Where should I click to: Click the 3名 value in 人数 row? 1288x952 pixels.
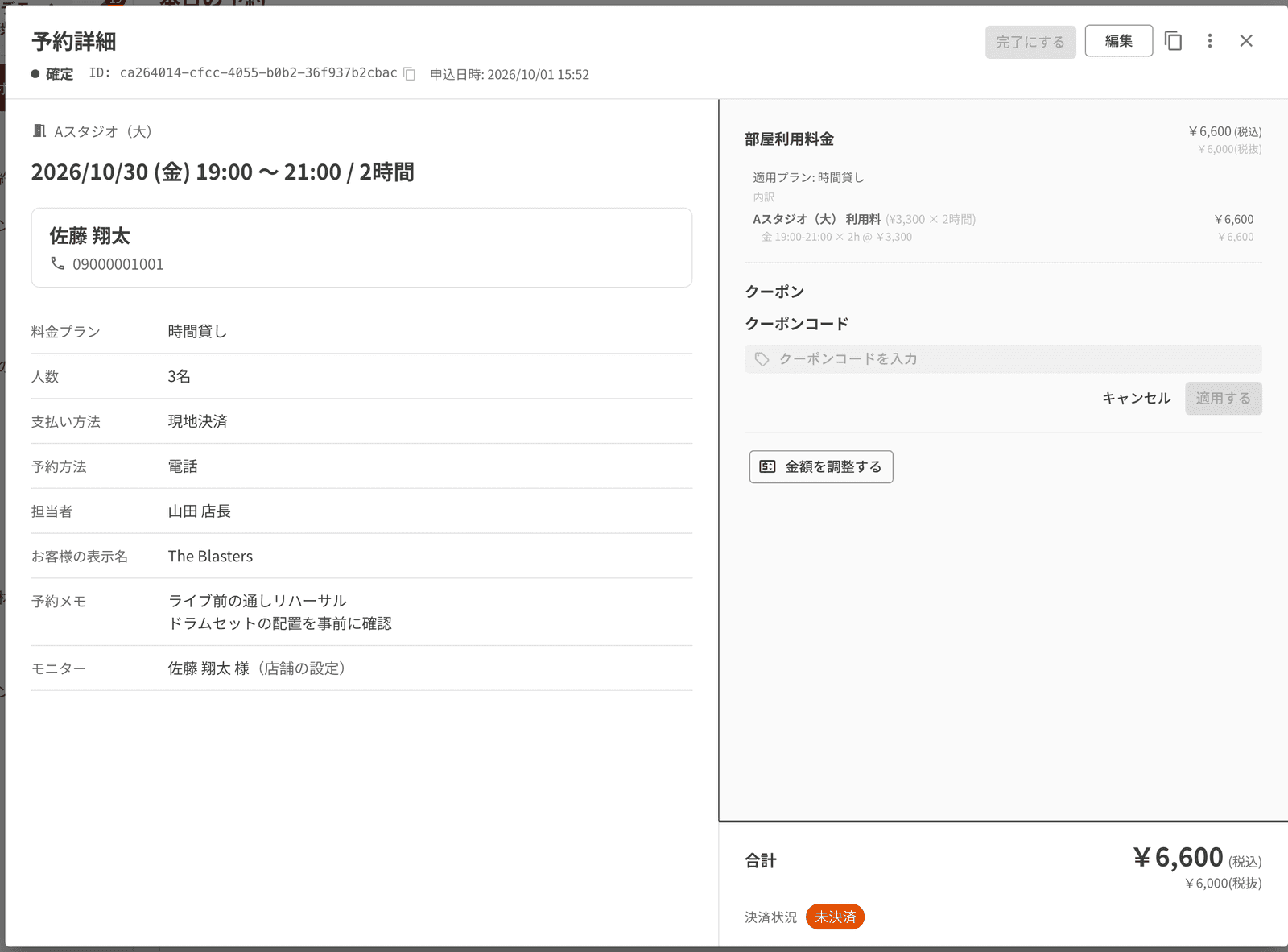[179, 377]
